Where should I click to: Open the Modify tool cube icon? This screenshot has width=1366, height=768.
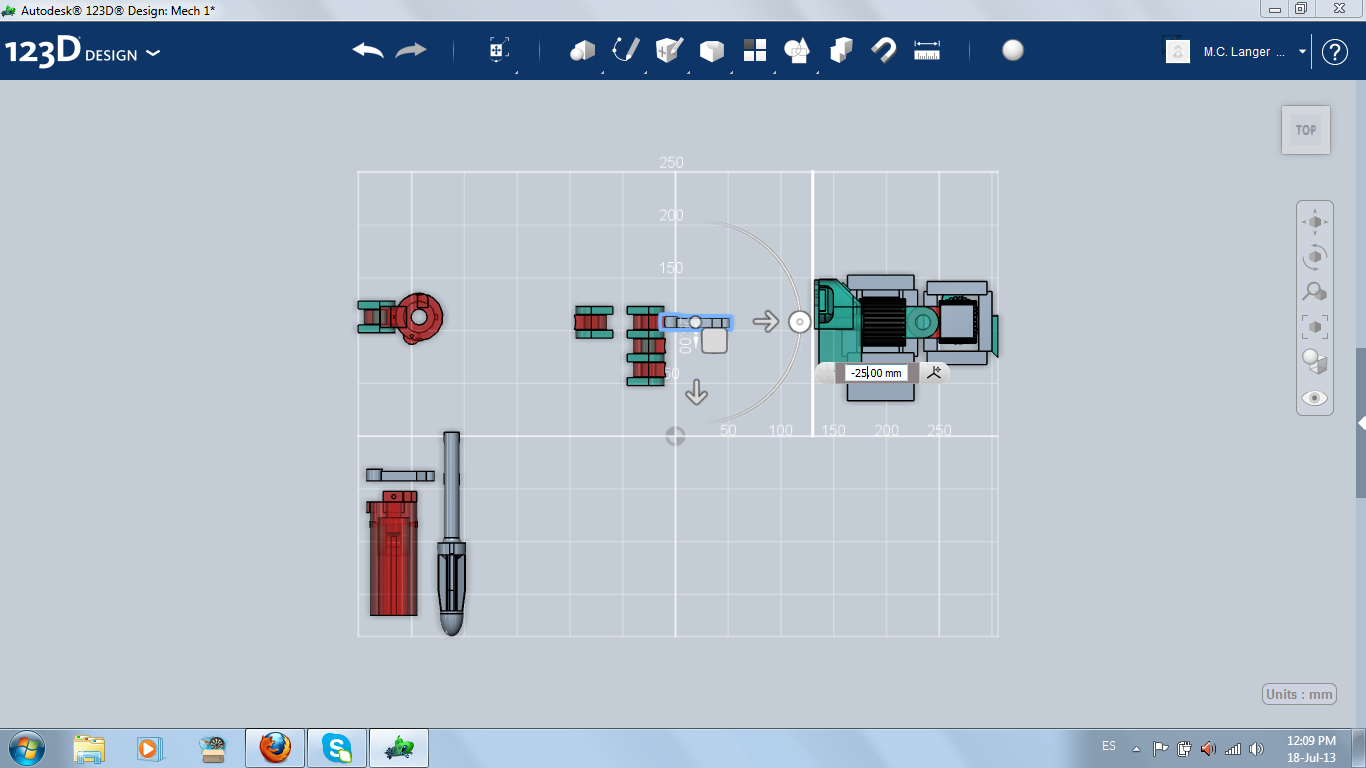click(x=711, y=51)
